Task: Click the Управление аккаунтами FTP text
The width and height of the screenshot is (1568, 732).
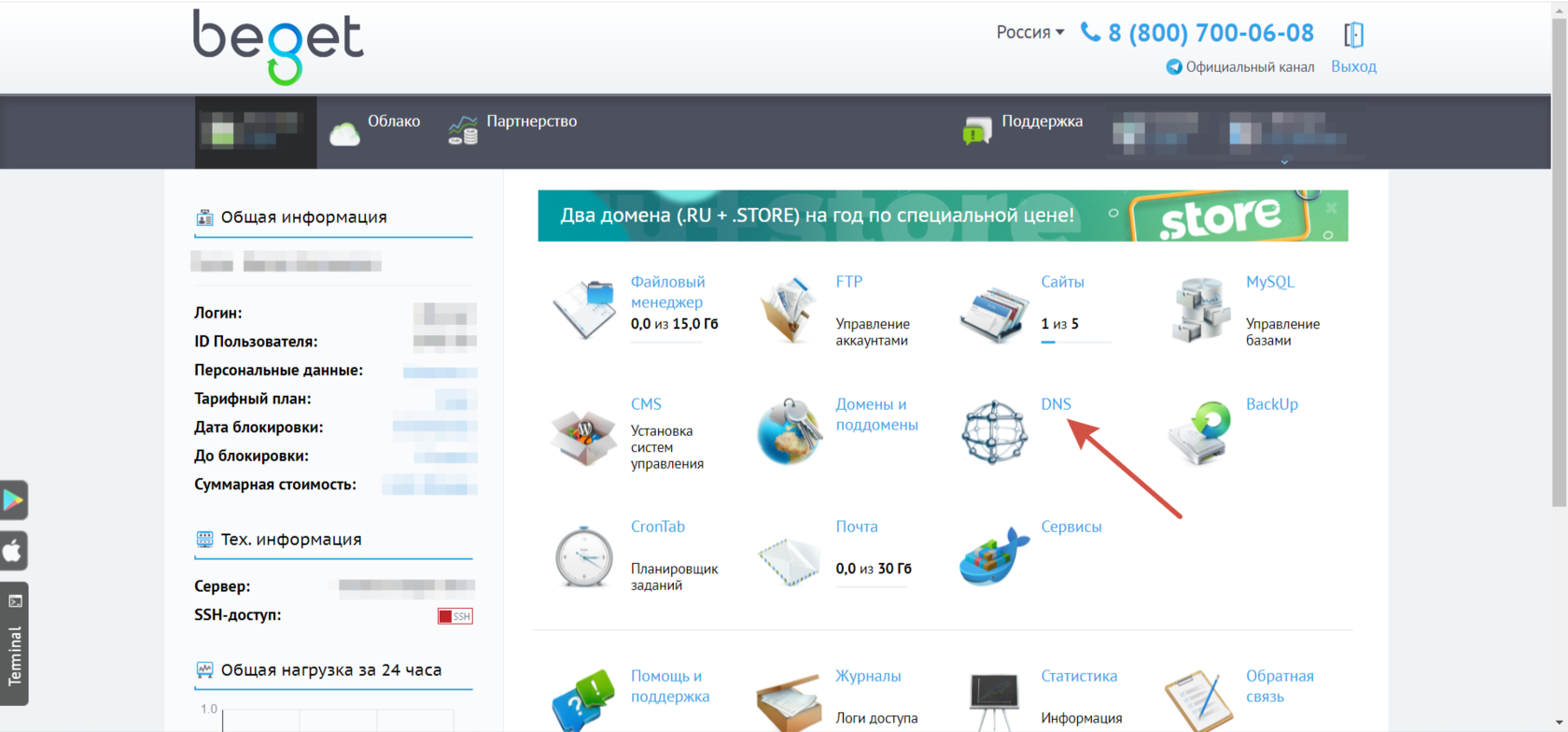Action: point(873,332)
